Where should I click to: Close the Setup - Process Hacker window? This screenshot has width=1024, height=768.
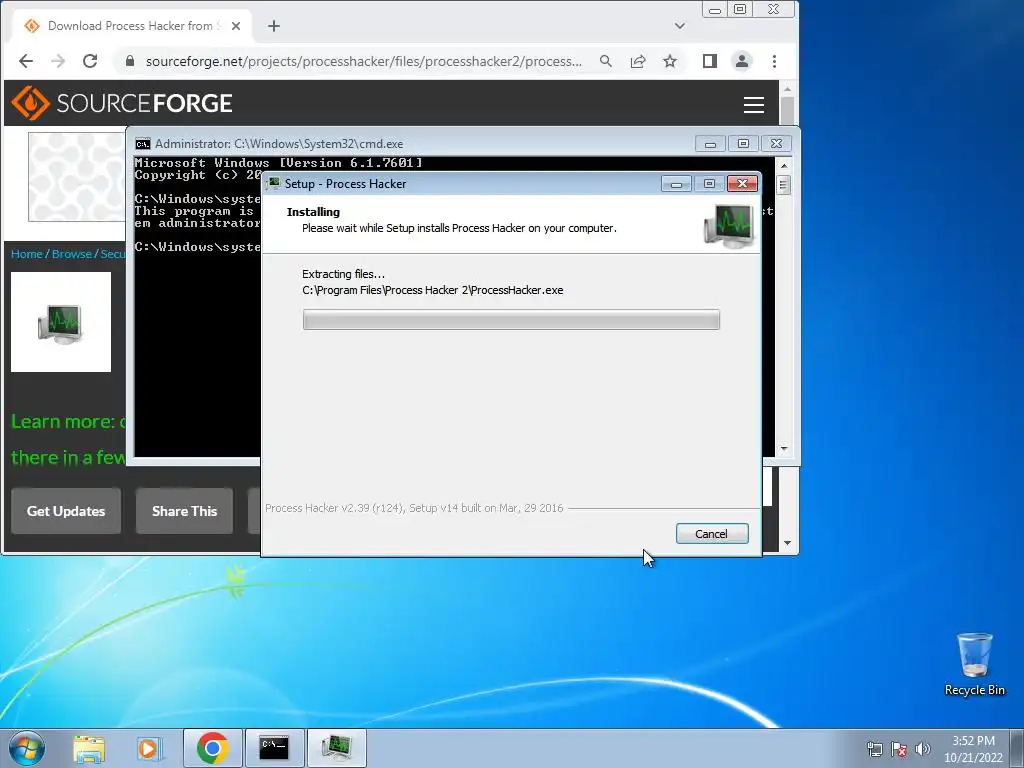743,184
